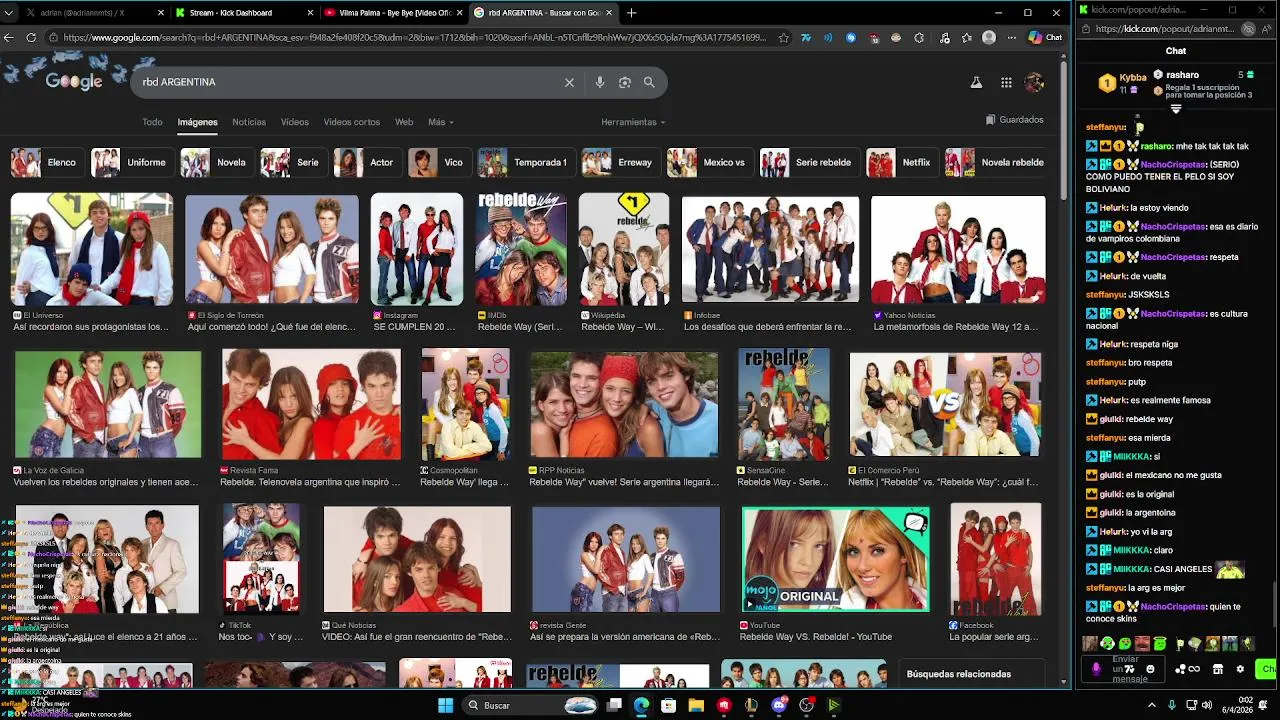
Task: Expand the Herramientas tools dropdown
Action: [633, 122]
